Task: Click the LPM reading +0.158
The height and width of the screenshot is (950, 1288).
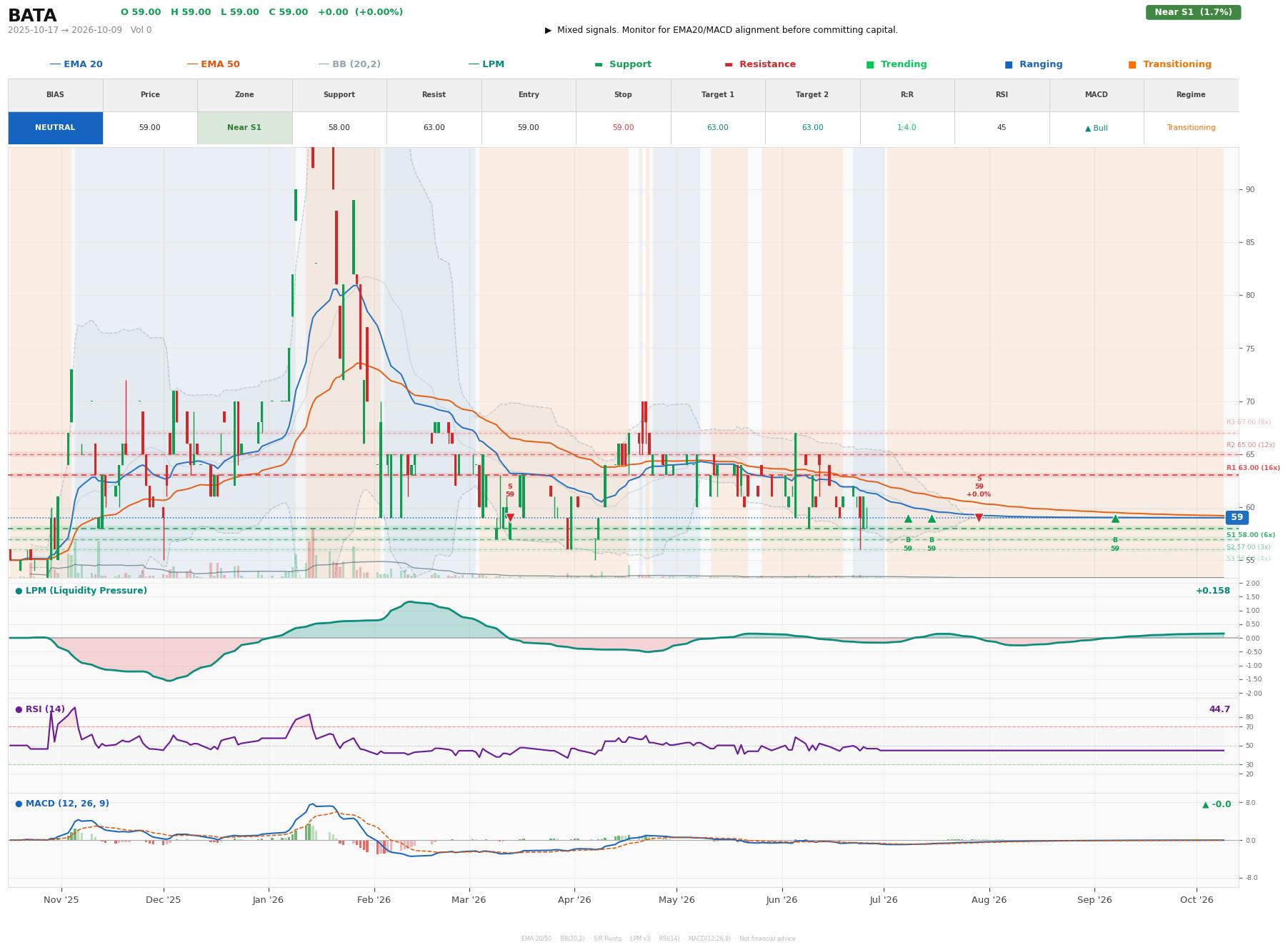Action: point(1213,591)
